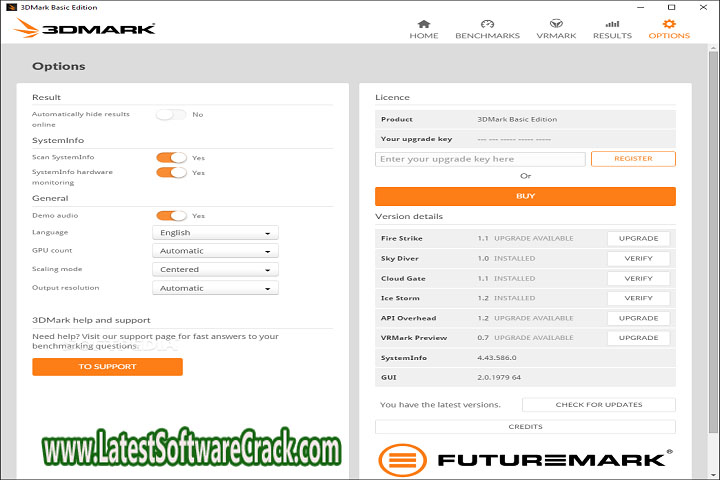Viewport: 720px width, 480px height.
Task: Click 'You have the latest versions.' text
Action: 440,405
